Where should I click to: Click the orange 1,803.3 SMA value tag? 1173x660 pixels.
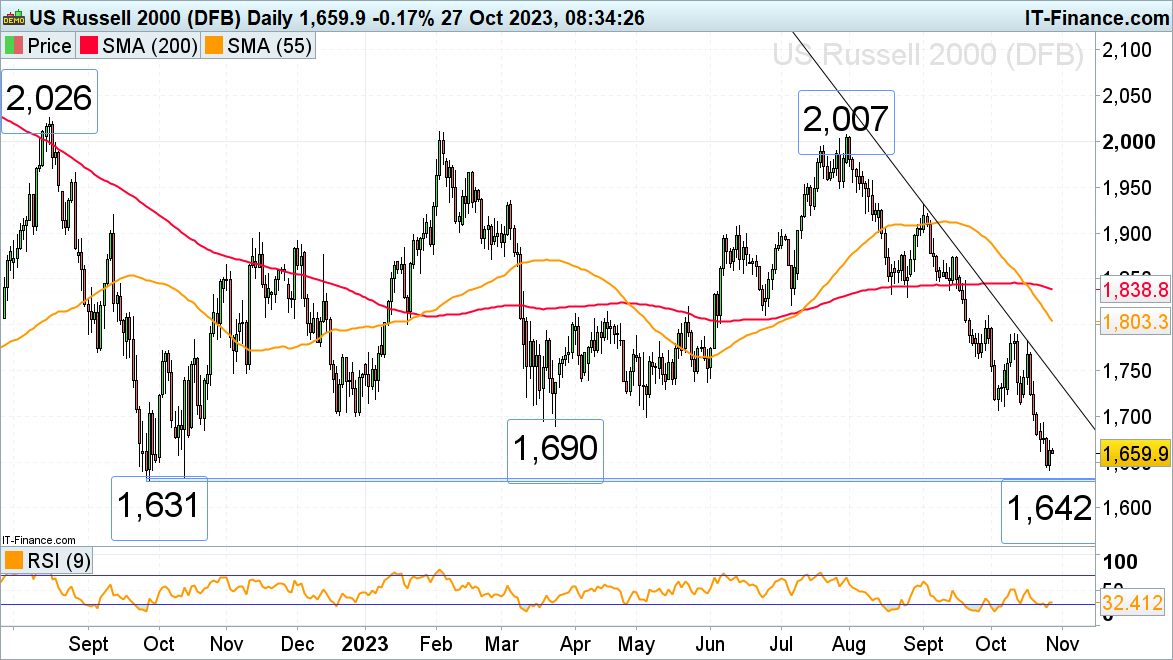click(x=1135, y=323)
